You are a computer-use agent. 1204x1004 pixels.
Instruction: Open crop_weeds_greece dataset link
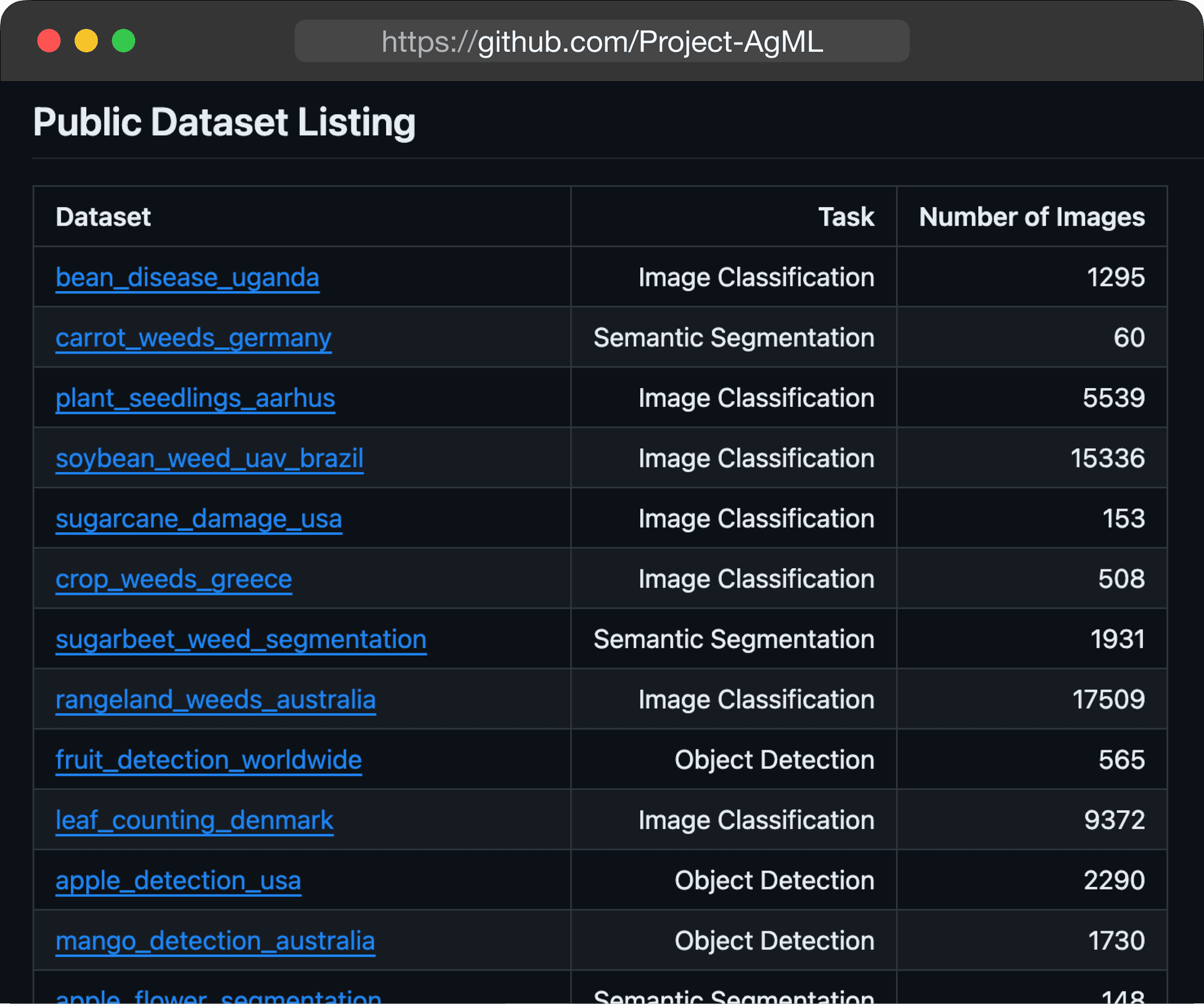173,579
